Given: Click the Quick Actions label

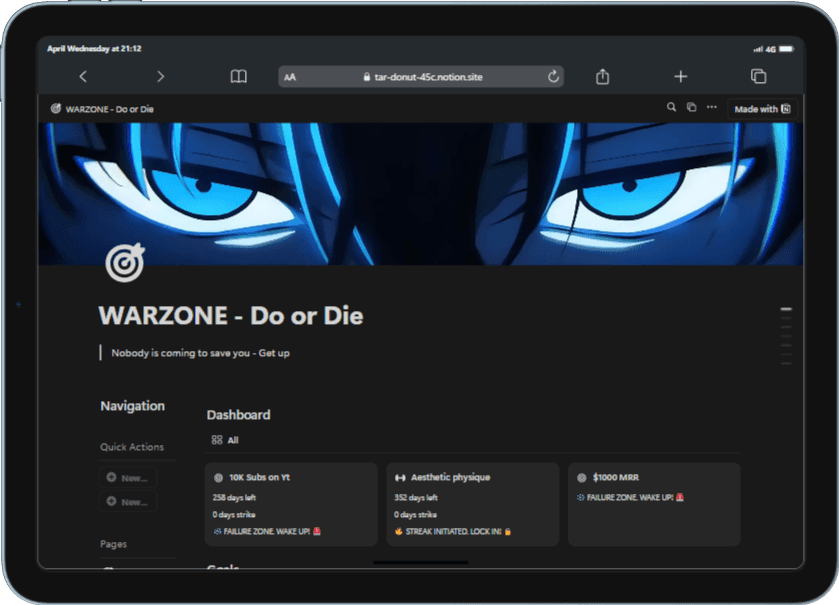Looking at the screenshot, I should point(132,447).
